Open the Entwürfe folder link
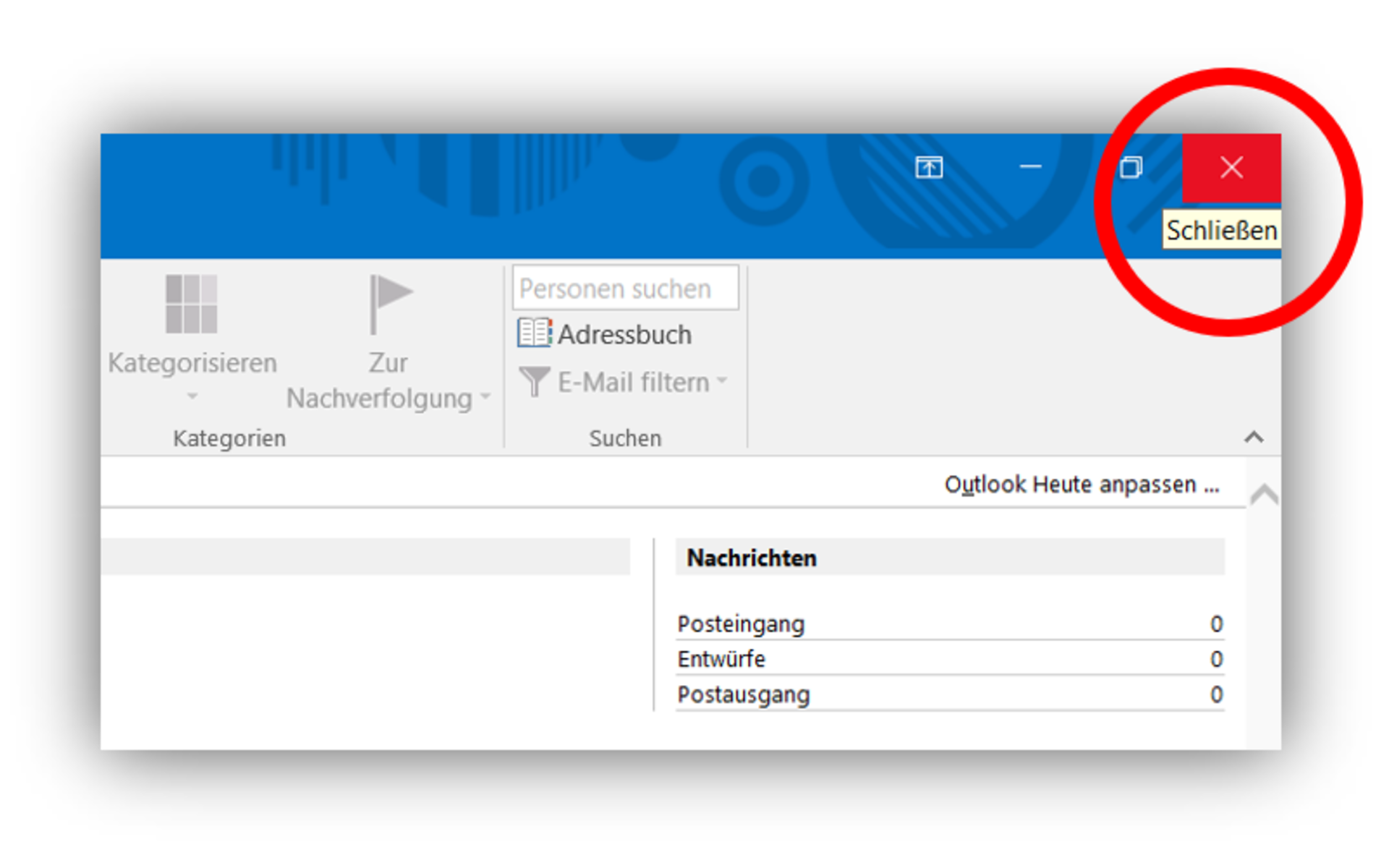The width and height of the screenshot is (1389, 868). 721,659
